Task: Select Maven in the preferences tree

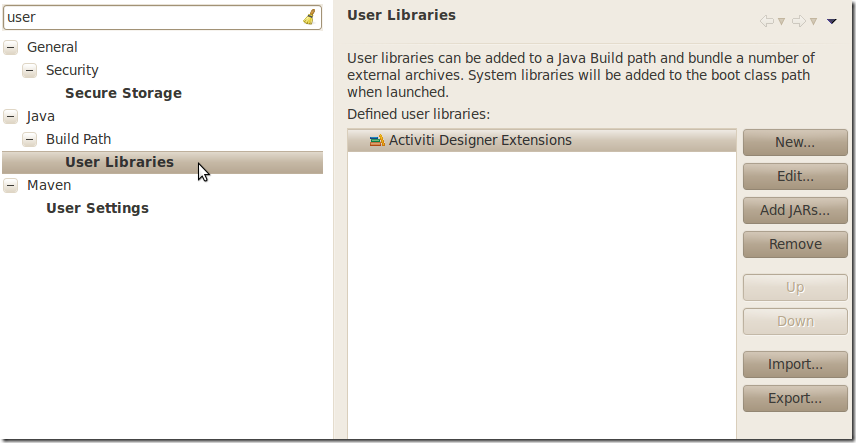Action: (49, 185)
